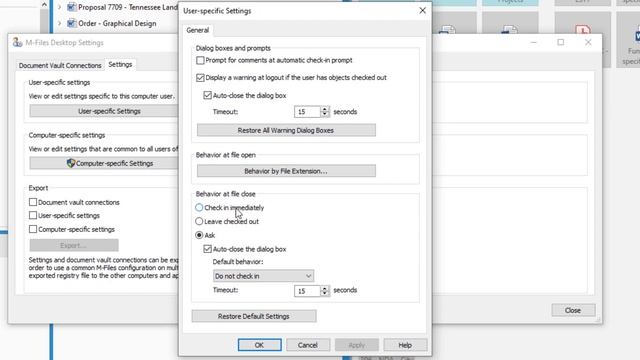Toggle Auto-close the dialog box under Ask
The width and height of the screenshot is (640, 360).
pos(207,249)
